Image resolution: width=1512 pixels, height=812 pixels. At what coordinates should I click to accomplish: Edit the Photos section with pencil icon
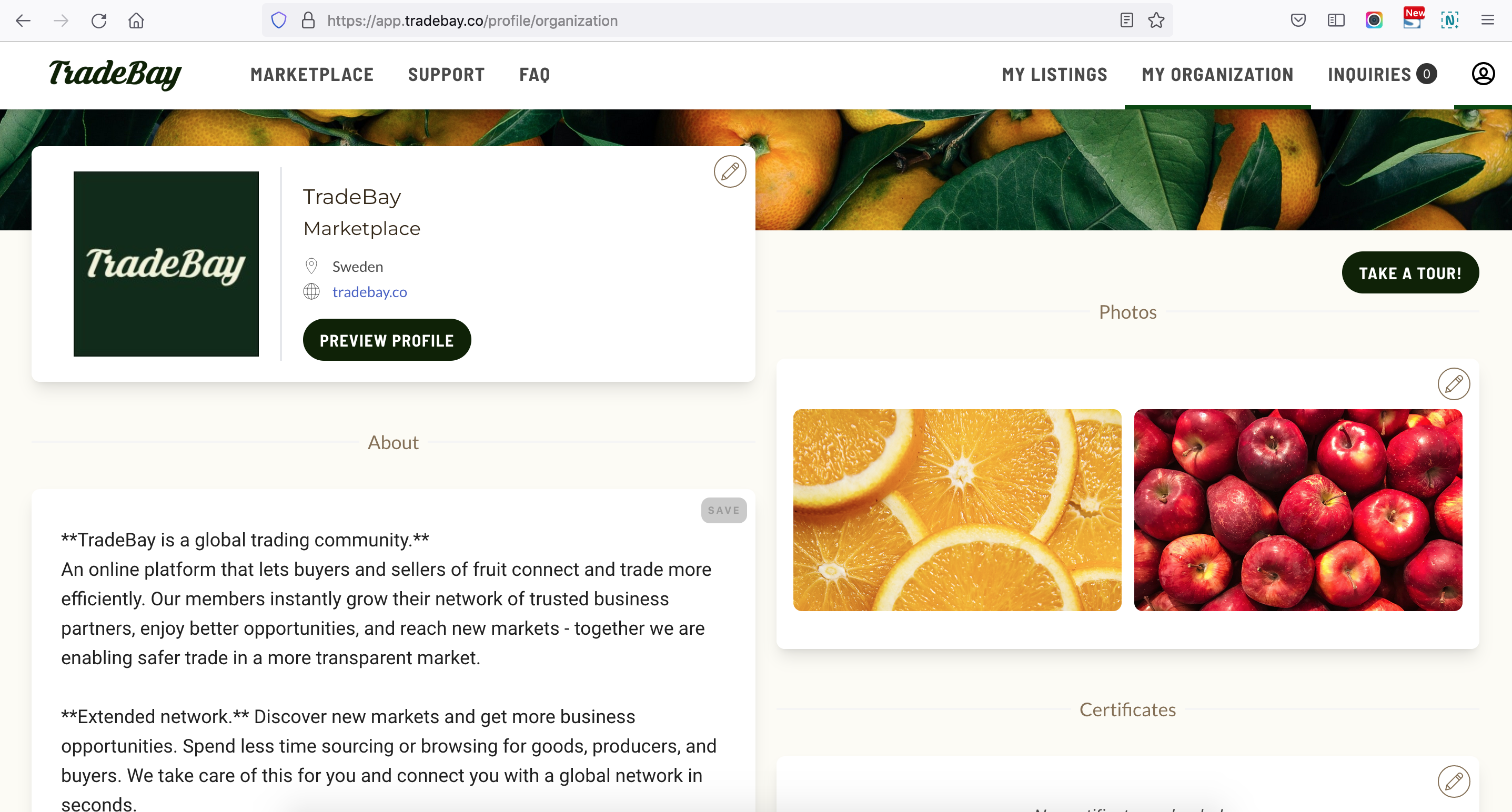click(x=1453, y=384)
